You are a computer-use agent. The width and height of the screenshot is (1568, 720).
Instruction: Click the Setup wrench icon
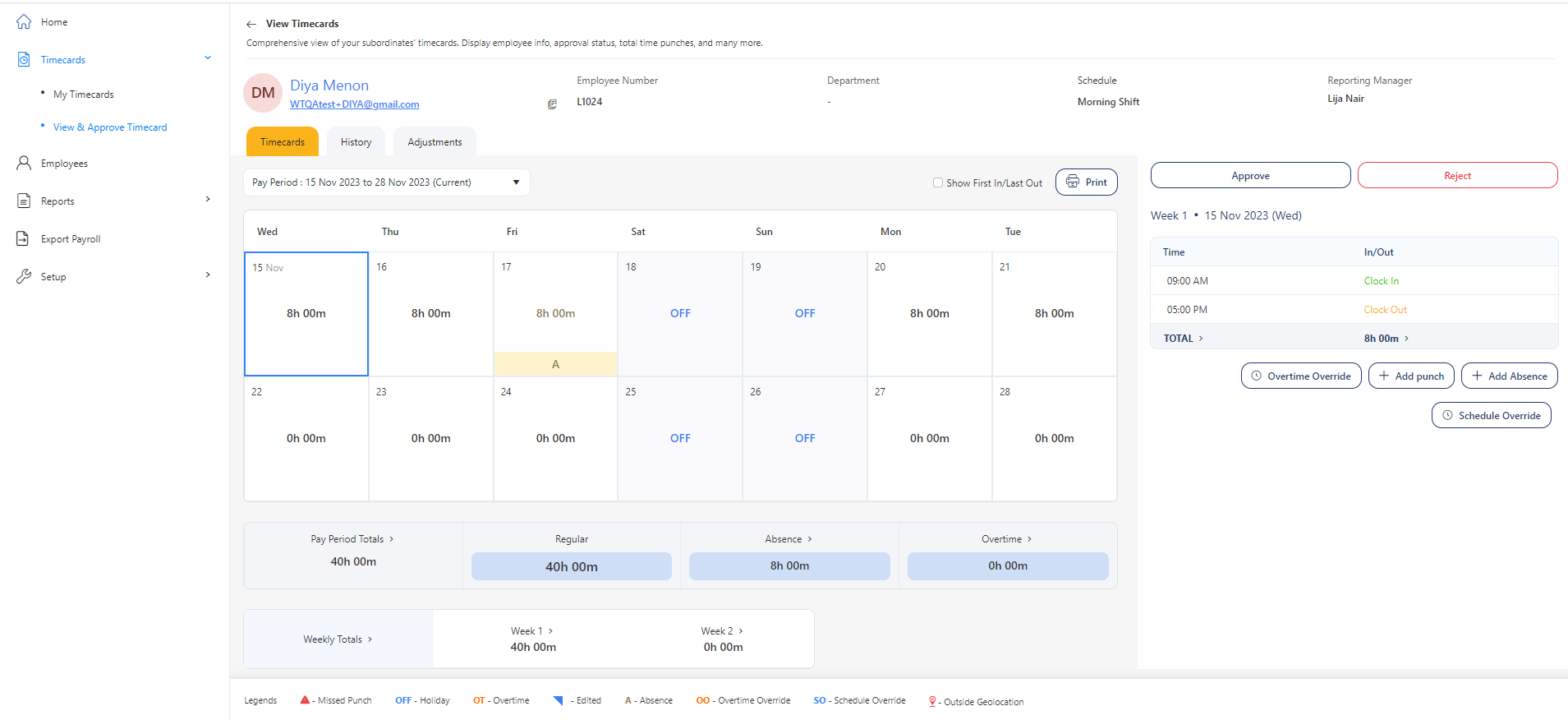[x=24, y=277]
